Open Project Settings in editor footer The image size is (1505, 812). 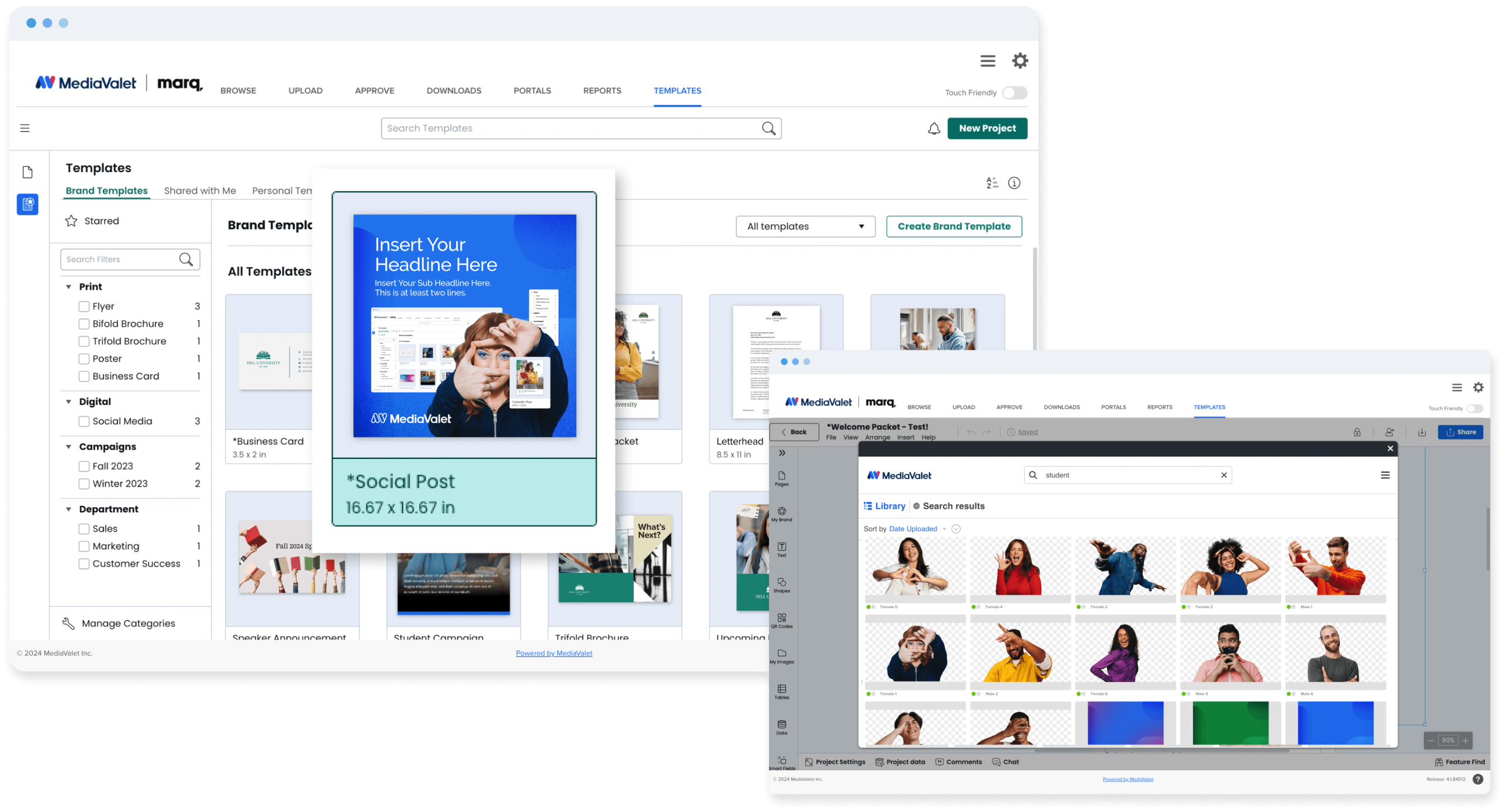pyautogui.click(x=835, y=762)
